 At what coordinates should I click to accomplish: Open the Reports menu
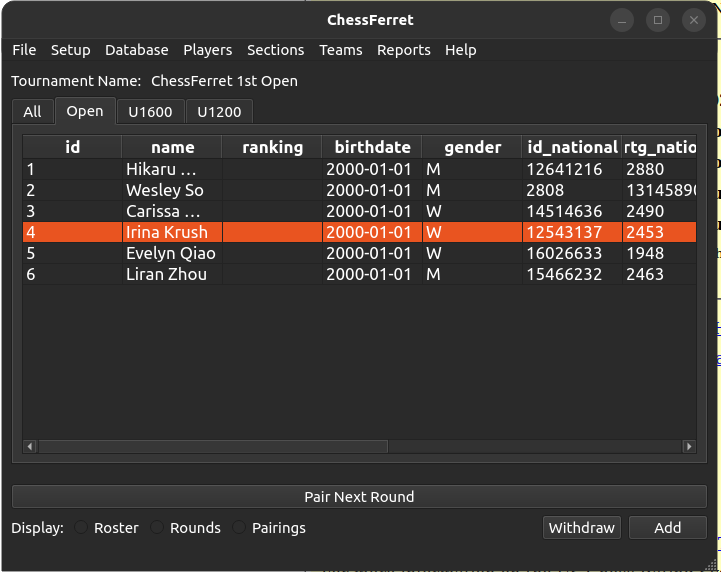point(404,50)
